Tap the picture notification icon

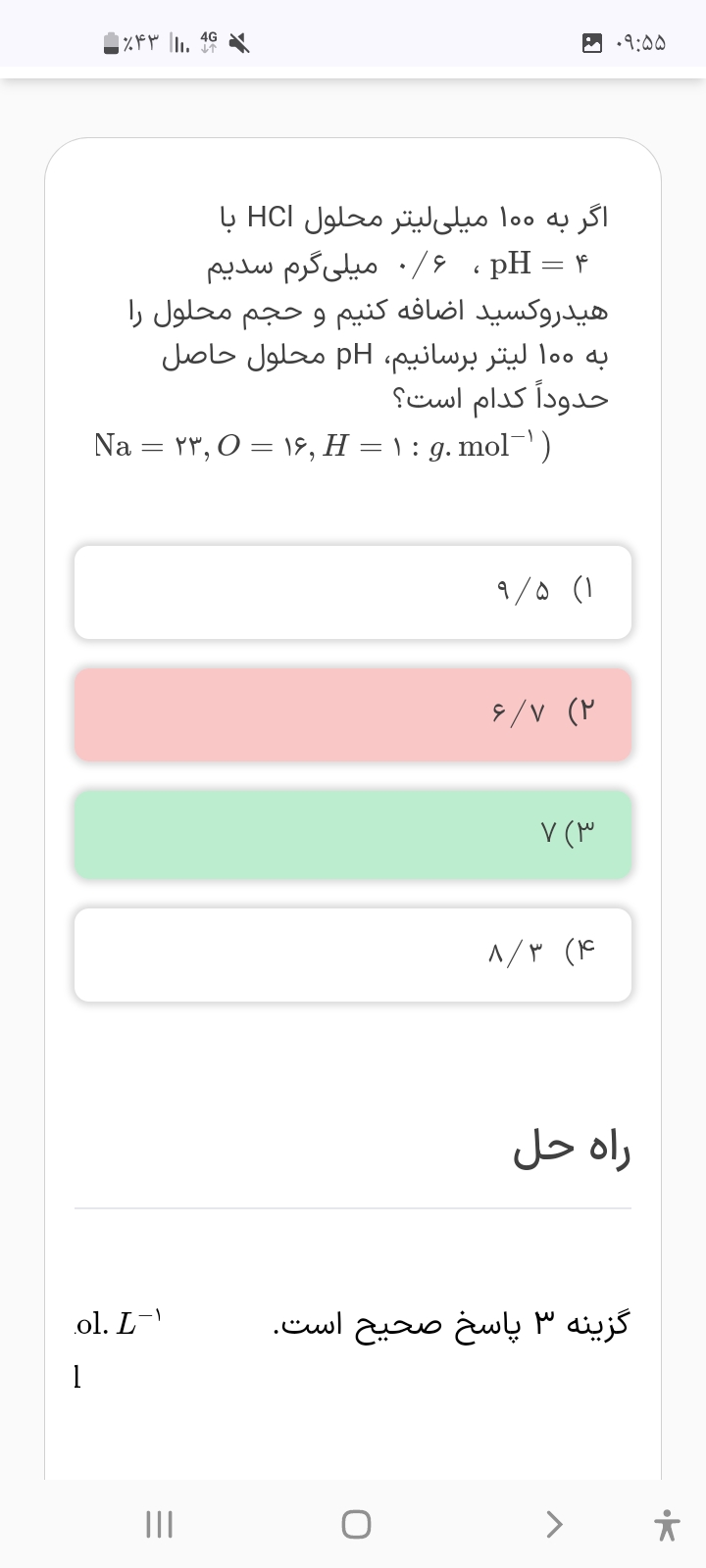[592, 43]
